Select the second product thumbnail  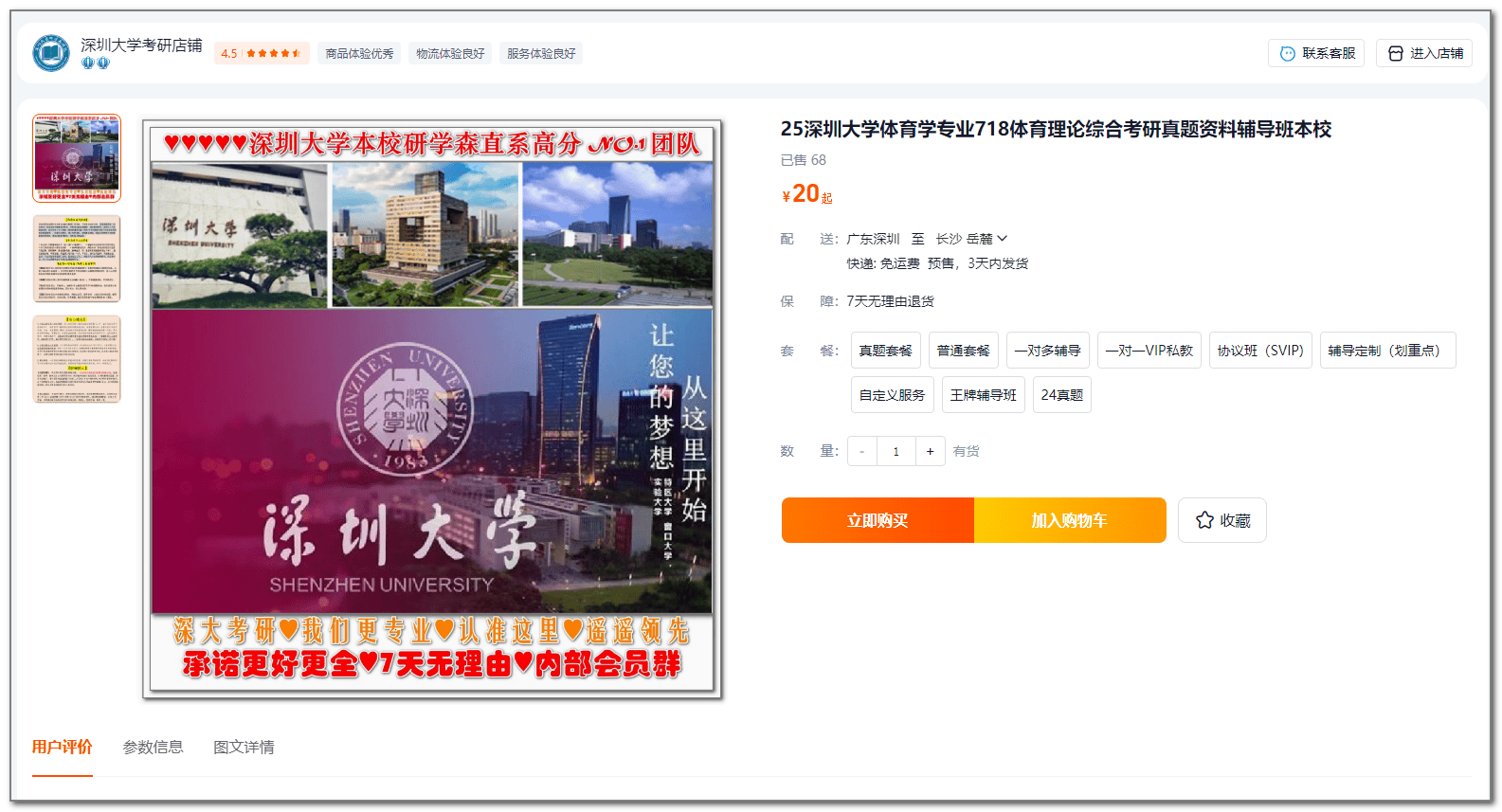tap(77, 259)
